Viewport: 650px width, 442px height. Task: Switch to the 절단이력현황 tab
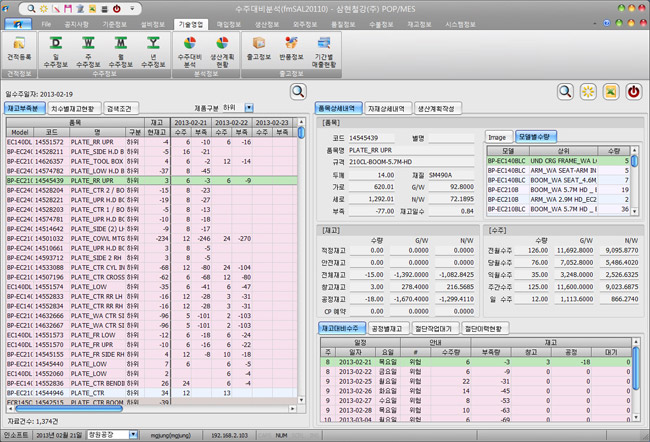click(485, 329)
